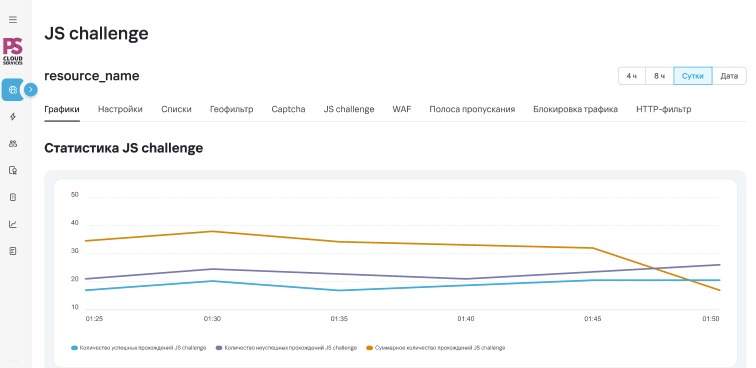The width and height of the screenshot is (756, 368).
Task: Go to the Геофильтр tab
Action: pos(231,109)
